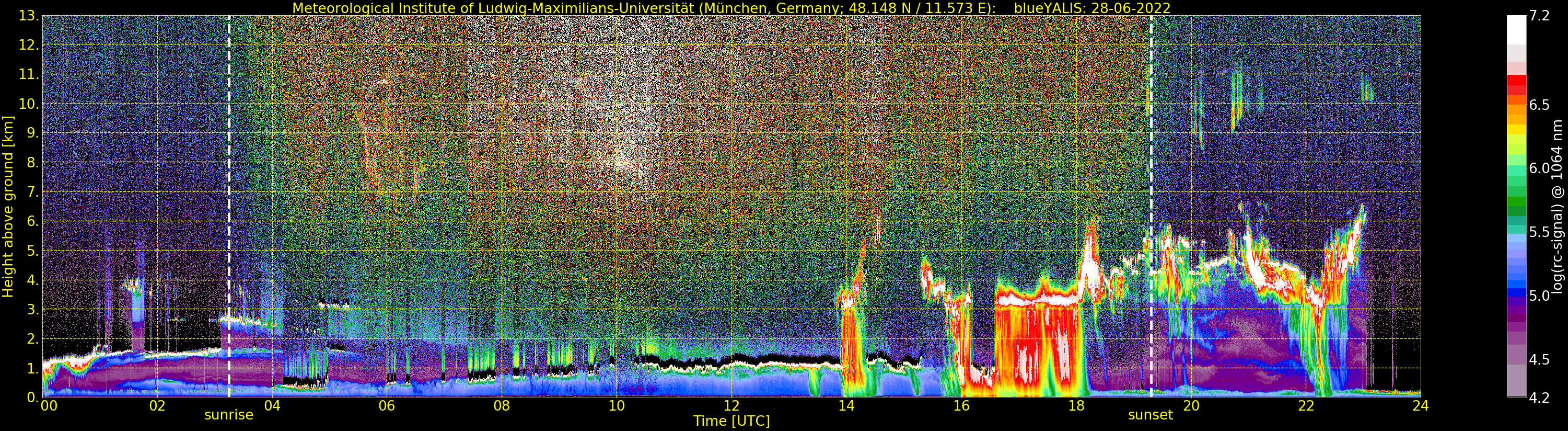
Task: Click the "6.5" colorbar tick value
Action: pyautogui.click(x=1539, y=105)
